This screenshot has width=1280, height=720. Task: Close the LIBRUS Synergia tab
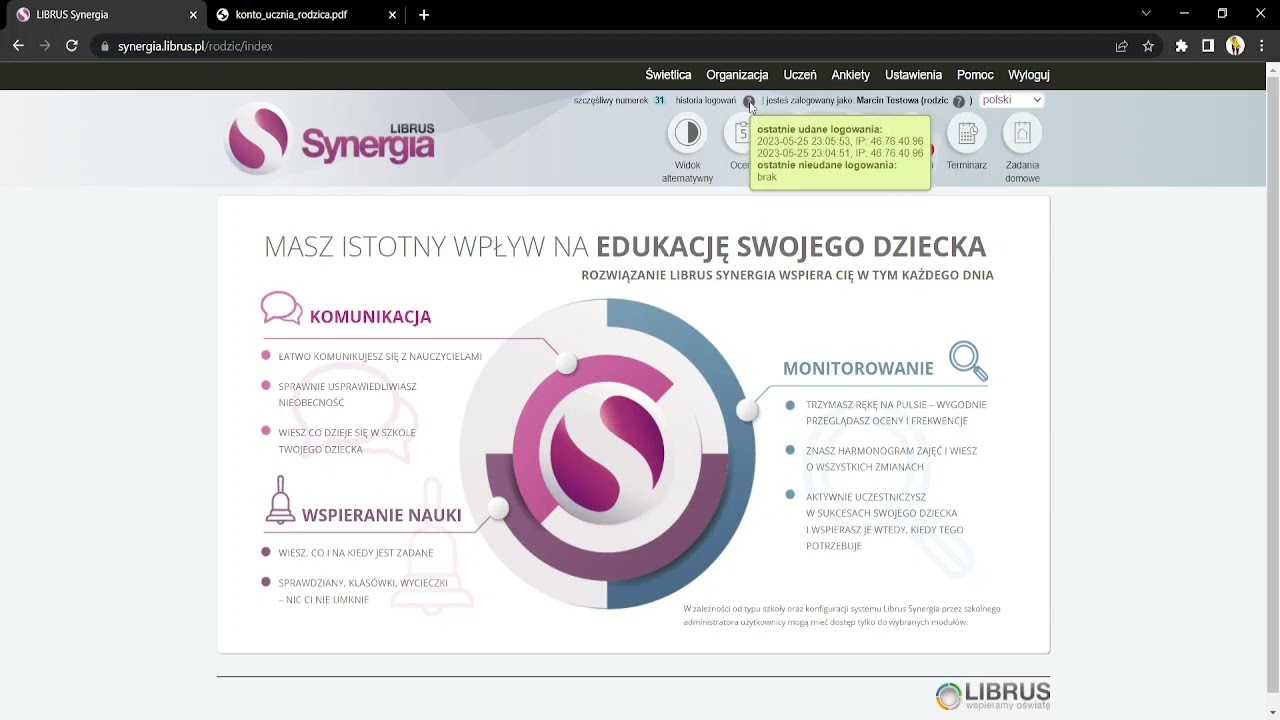[193, 15]
